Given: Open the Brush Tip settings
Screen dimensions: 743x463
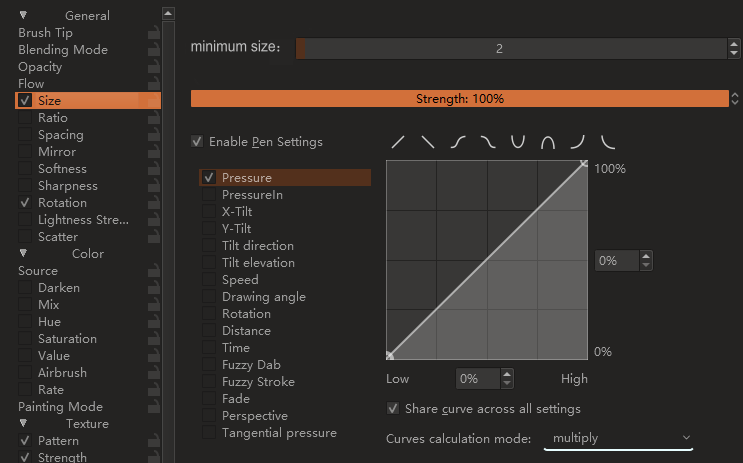Looking at the screenshot, I should pos(45,33).
